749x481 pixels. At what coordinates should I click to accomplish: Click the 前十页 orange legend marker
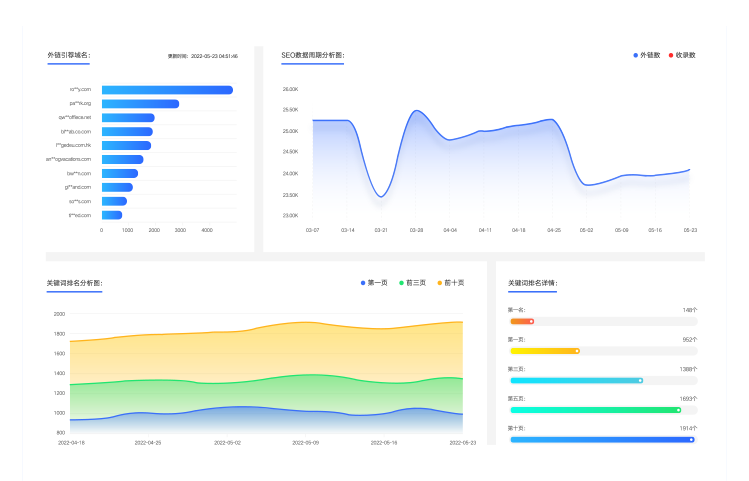pos(439,283)
